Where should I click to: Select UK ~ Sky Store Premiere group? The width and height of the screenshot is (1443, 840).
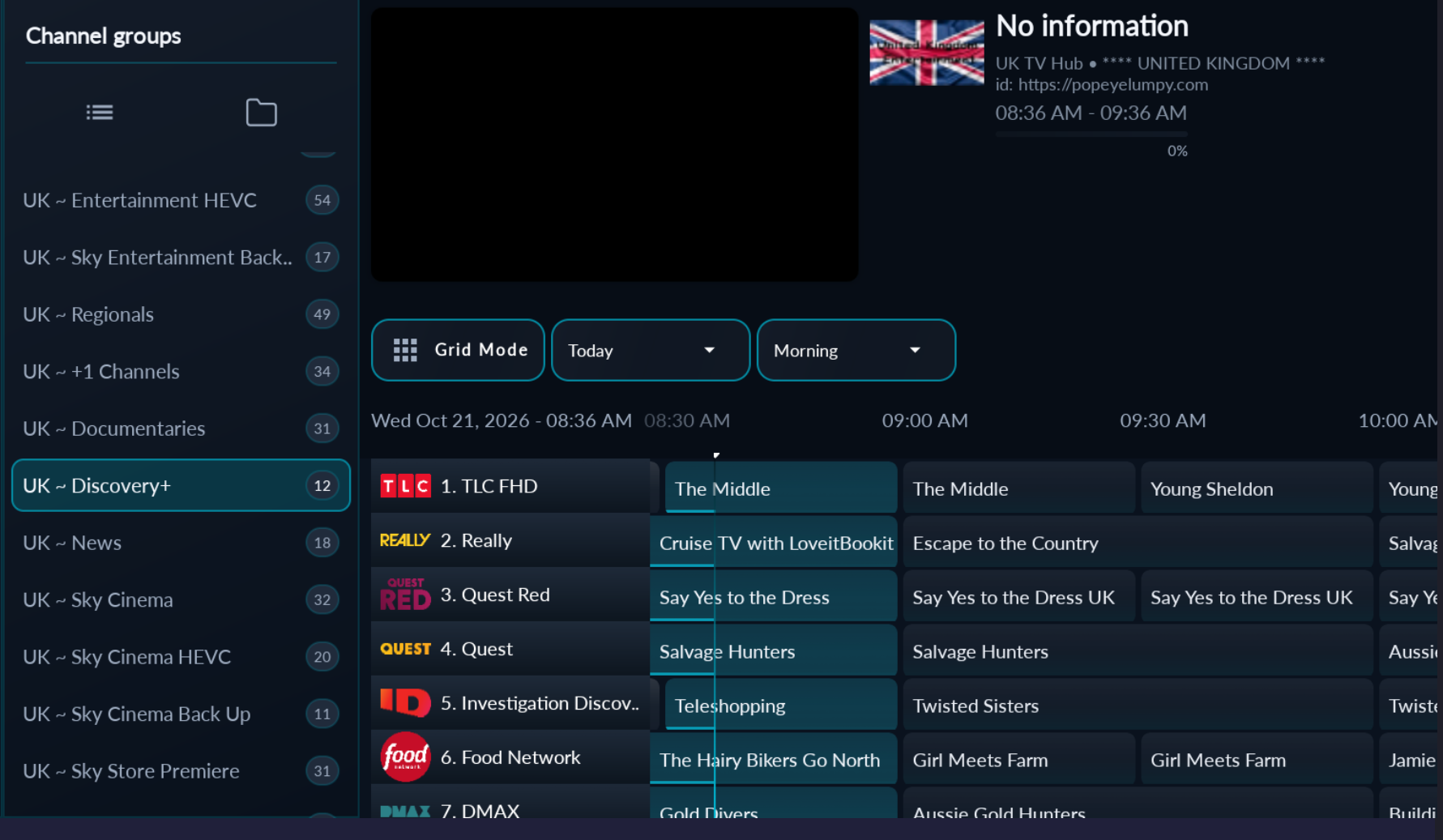[181, 771]
